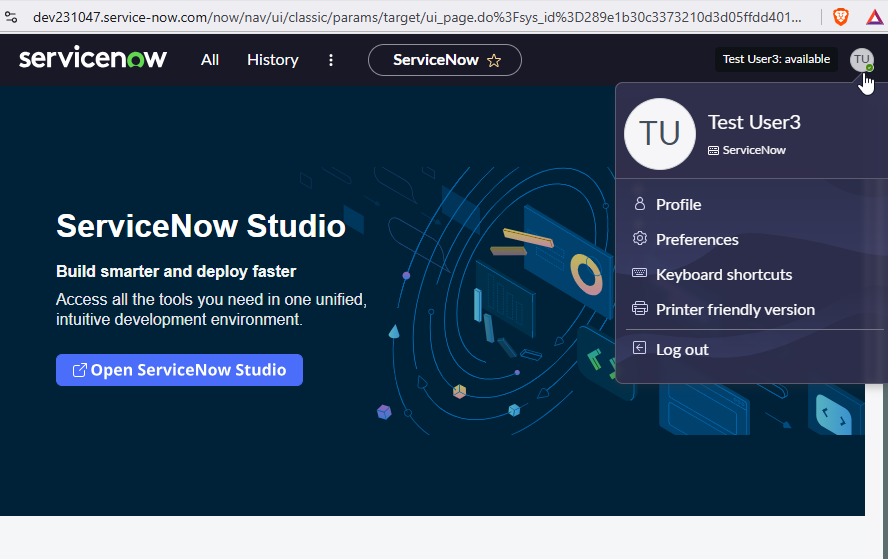
Task: Open Profile from the user menu
Action: [x=678, y=204]
